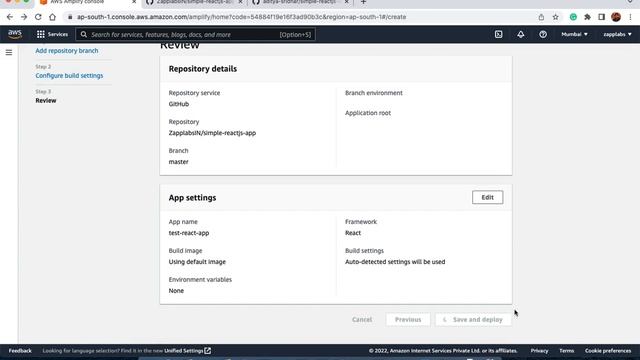Click the Previous button
The image size is (640, 360).
(x=408, y=319)
